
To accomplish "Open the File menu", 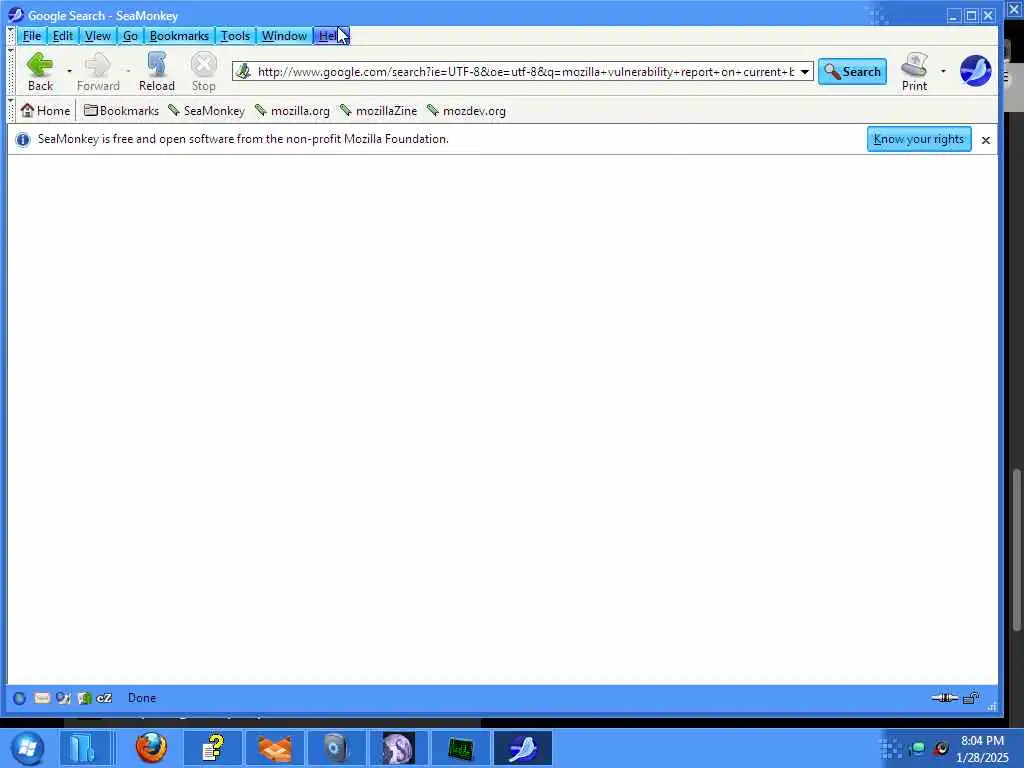I will 31,36.
